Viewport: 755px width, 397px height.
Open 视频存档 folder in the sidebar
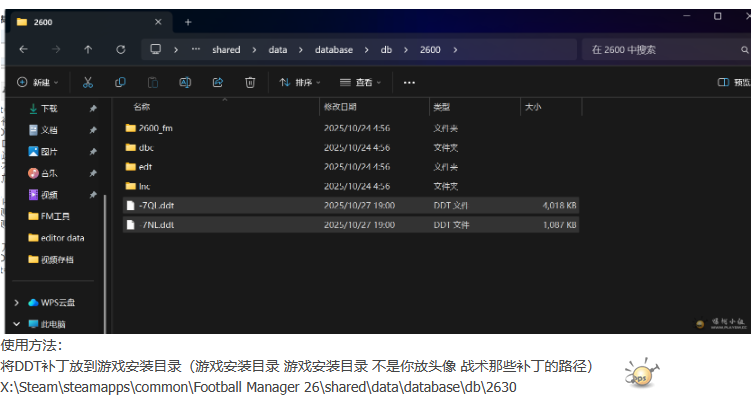click(51, 260)
